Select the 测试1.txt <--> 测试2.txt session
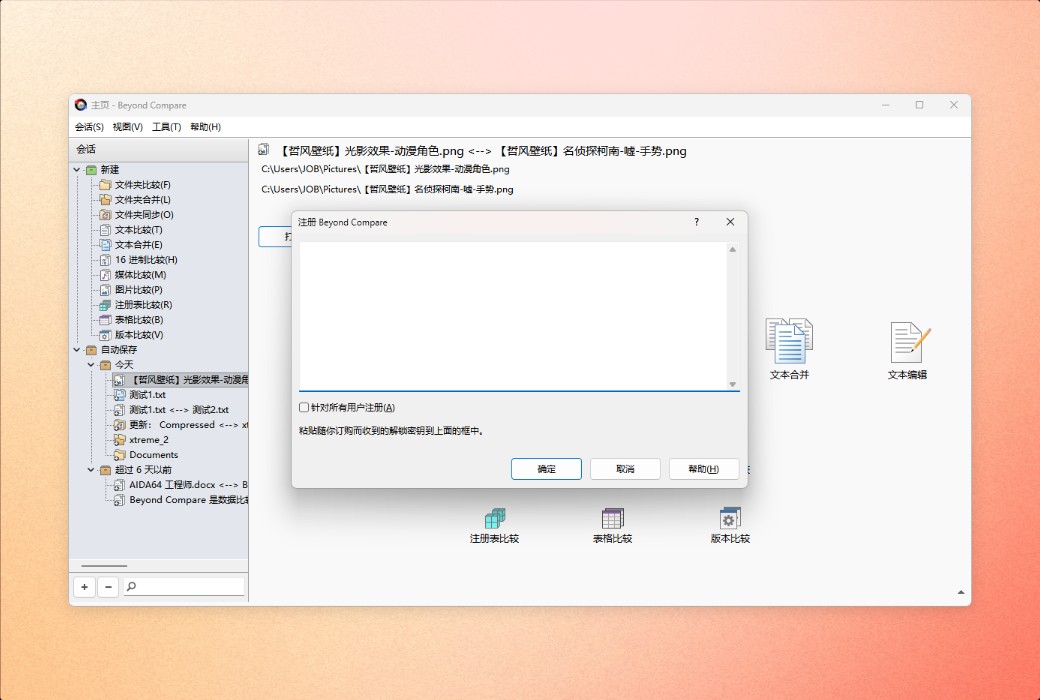 [x=179, y=410]
